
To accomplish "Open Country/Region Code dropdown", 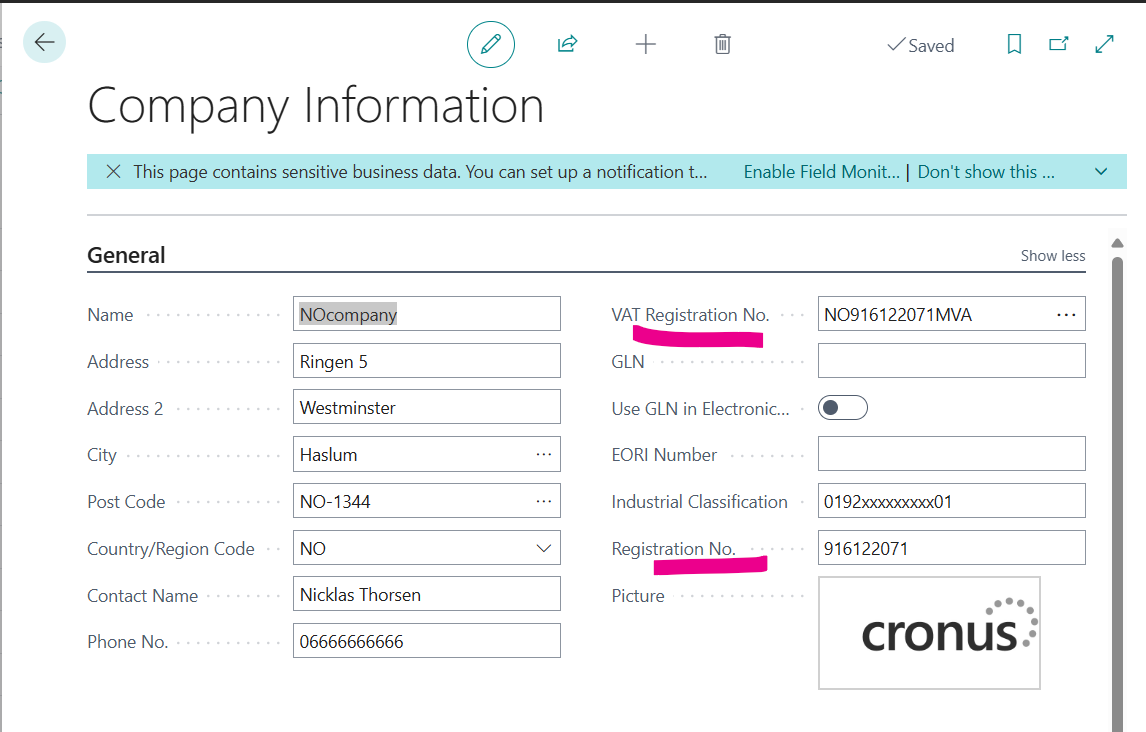I will pyautogui.click(x=544, y=548).
